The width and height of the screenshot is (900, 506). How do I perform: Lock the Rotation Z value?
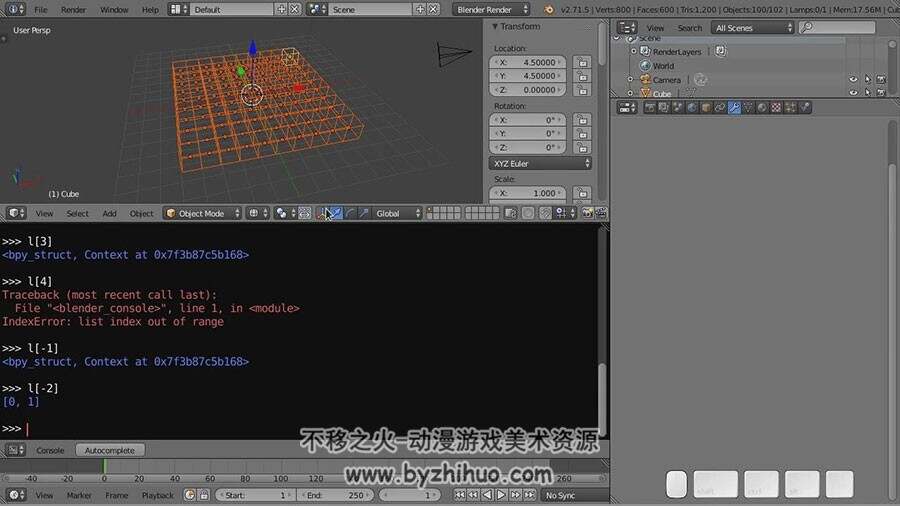tap(583, 147)
